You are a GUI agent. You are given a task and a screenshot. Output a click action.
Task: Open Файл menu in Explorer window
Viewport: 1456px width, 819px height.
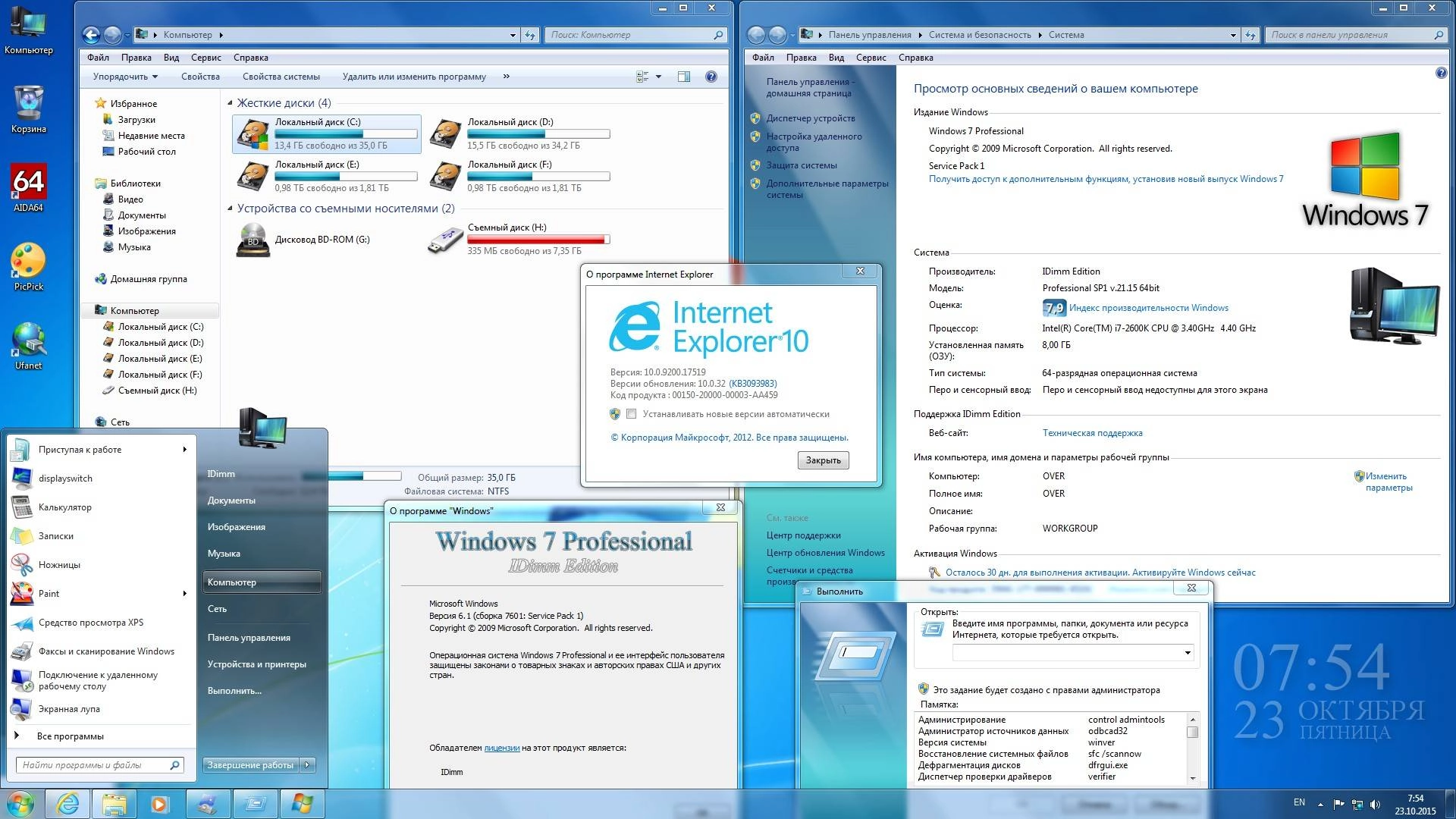(98, 58)
